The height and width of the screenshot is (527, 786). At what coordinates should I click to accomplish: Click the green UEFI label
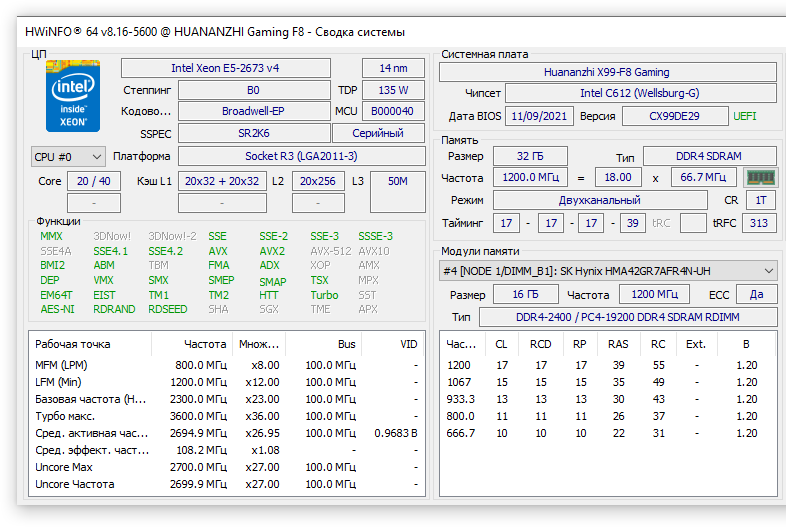(745, 116)
